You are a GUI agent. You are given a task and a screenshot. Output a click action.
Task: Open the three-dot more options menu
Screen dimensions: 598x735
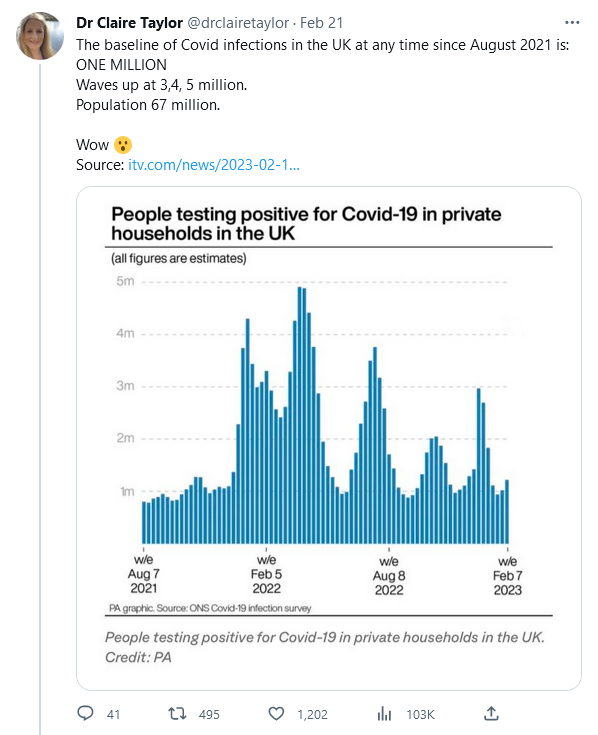coord(572,22)
